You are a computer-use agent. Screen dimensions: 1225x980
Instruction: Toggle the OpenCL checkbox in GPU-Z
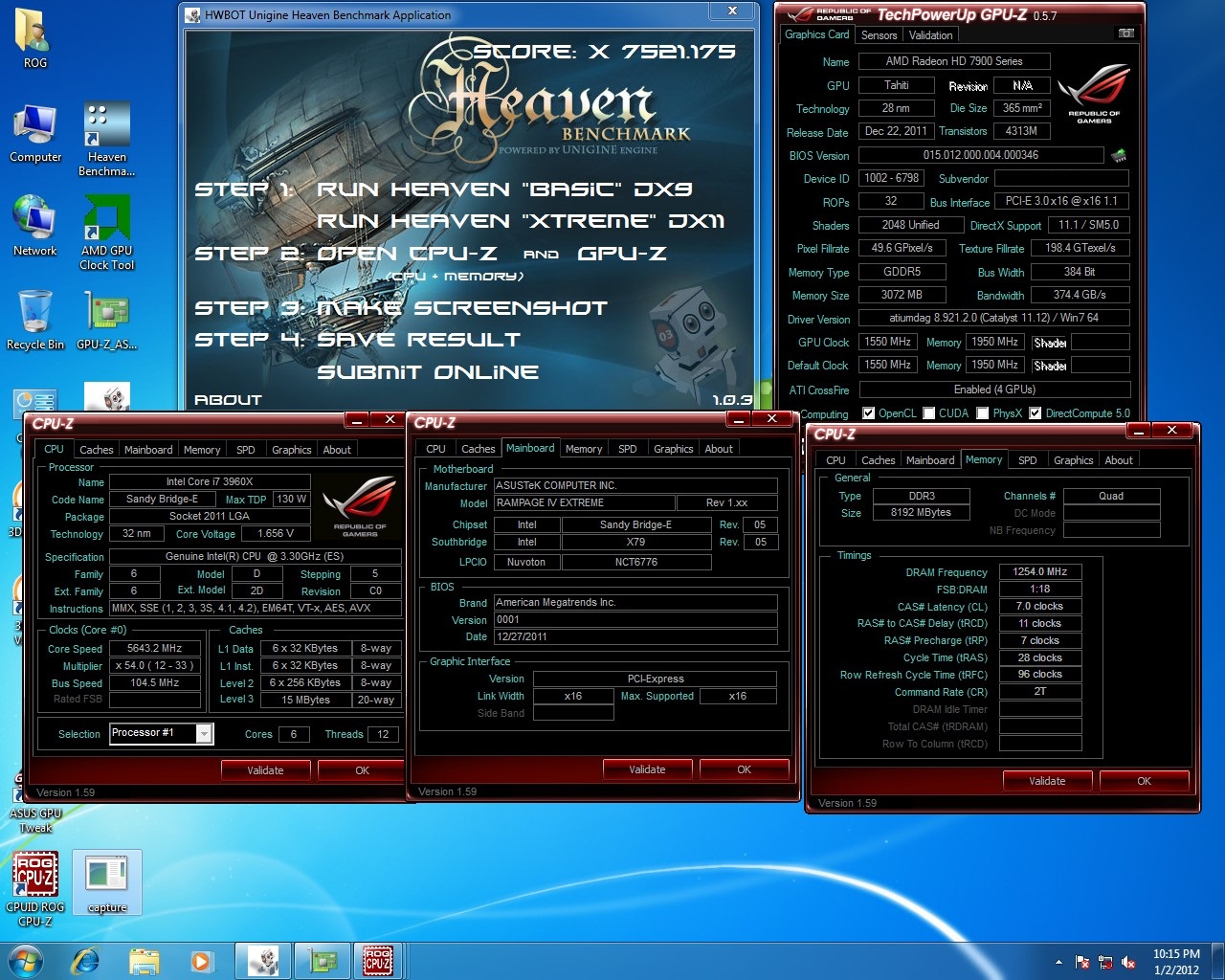(x=868, y=413)
